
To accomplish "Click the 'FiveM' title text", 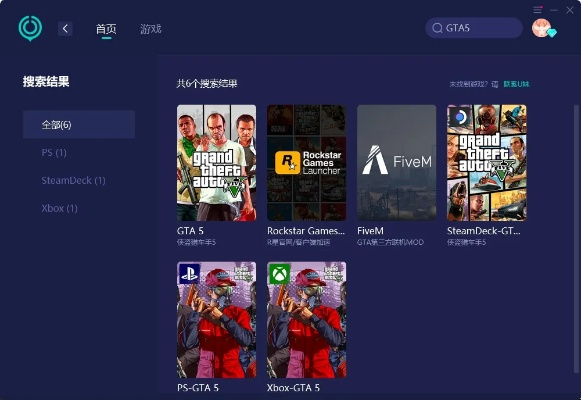I will (370, 231).
